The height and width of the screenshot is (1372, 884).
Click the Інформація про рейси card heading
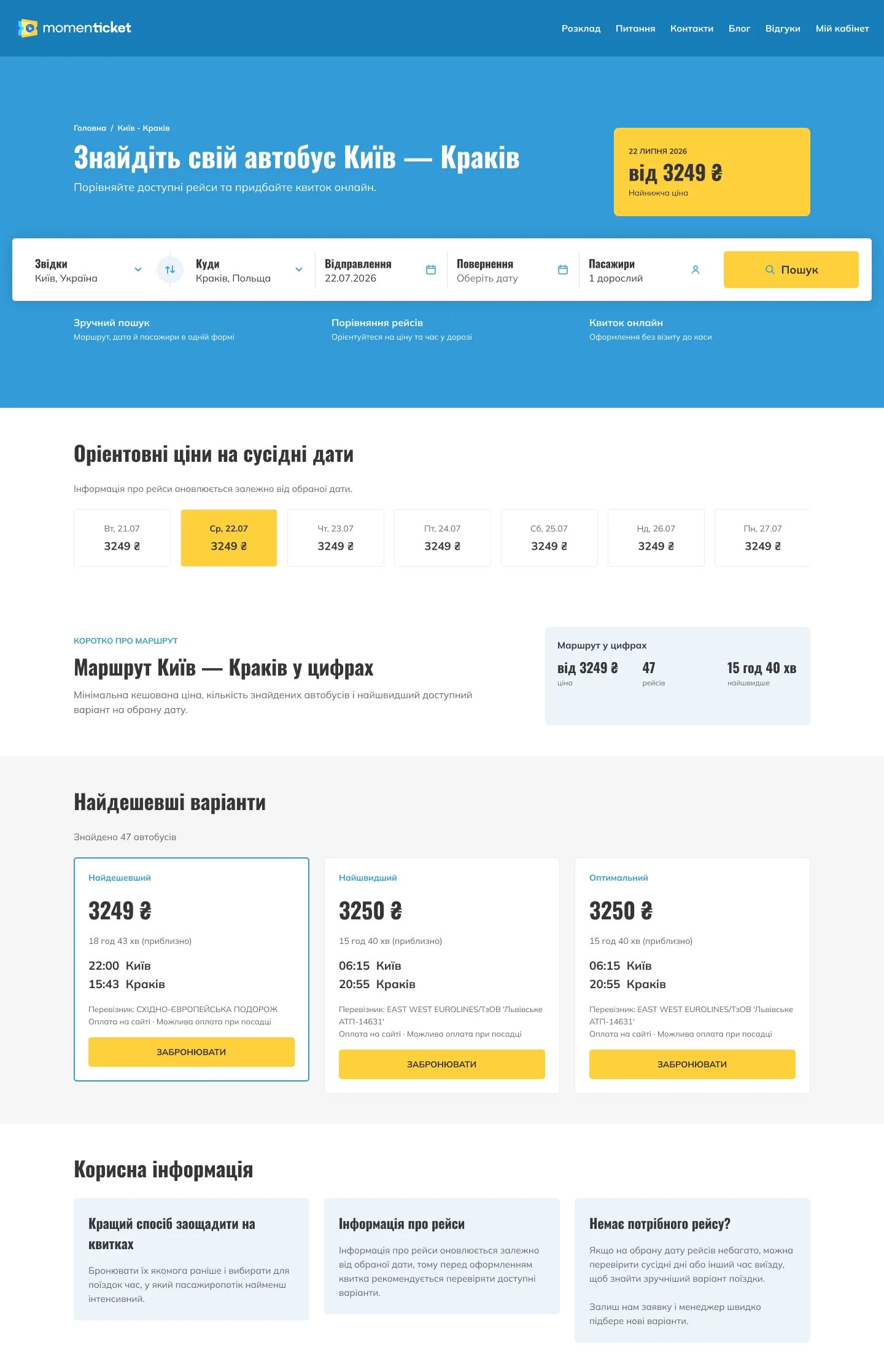401,1224
